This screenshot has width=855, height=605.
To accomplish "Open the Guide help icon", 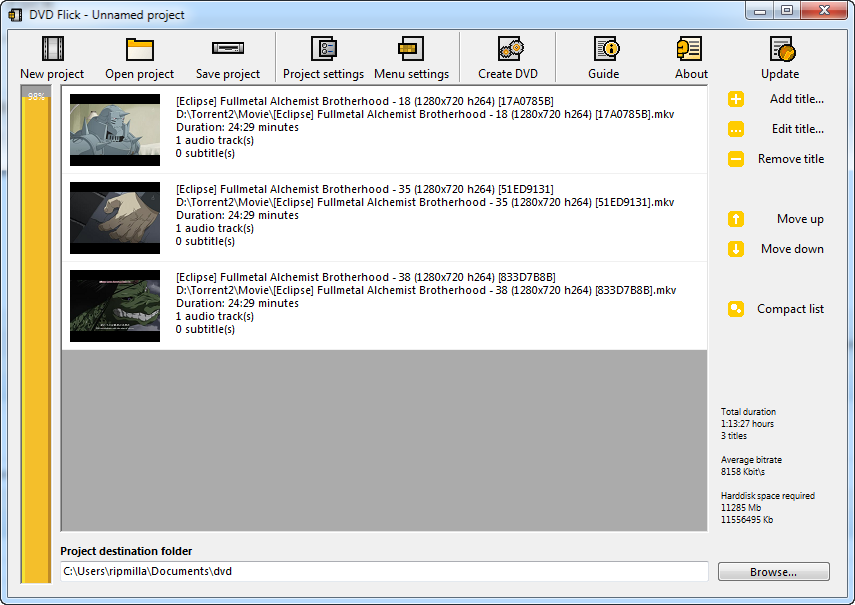I will click(604, 49).
